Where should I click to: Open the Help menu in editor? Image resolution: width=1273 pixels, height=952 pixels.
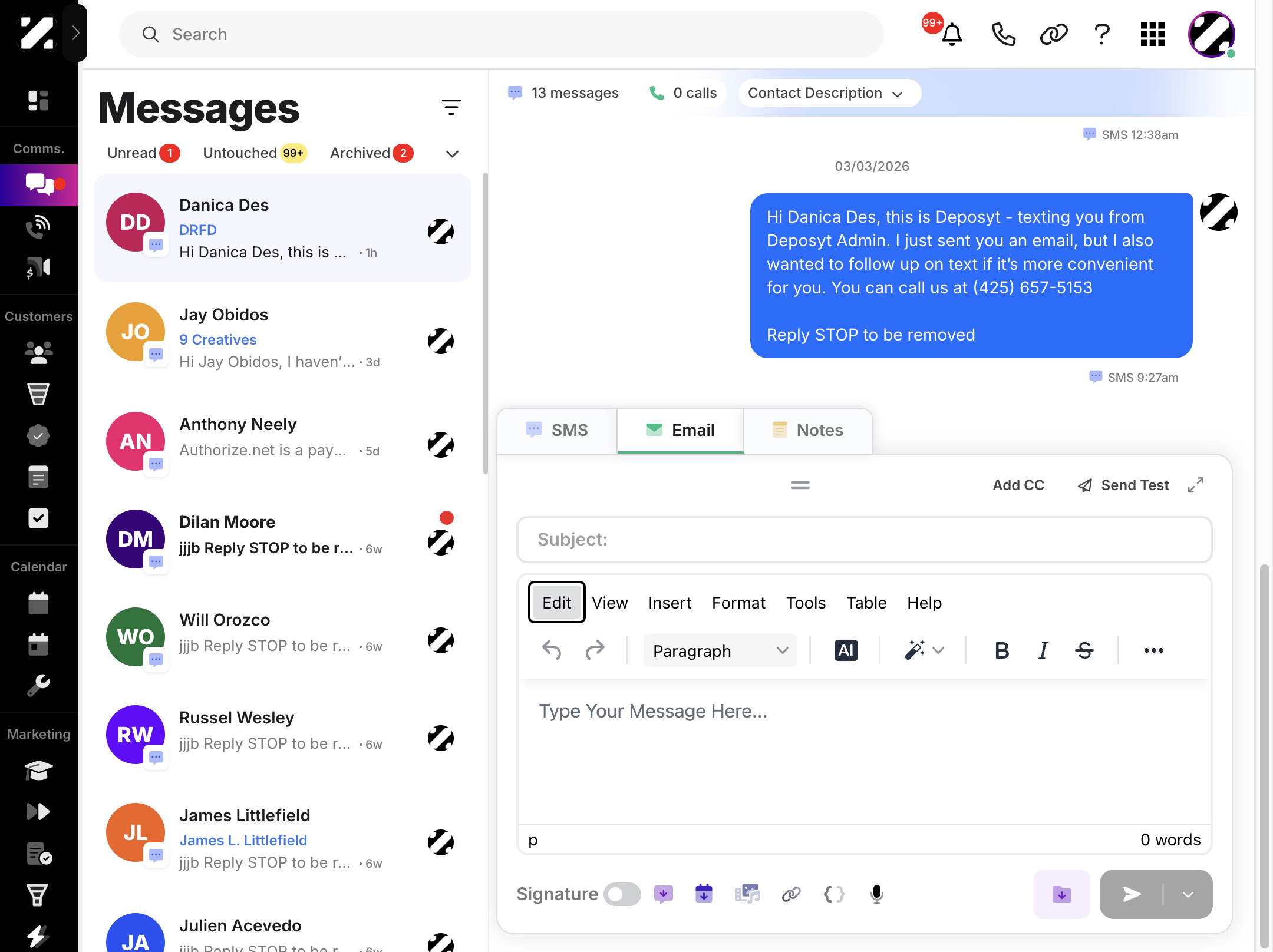tap(924, 603)
